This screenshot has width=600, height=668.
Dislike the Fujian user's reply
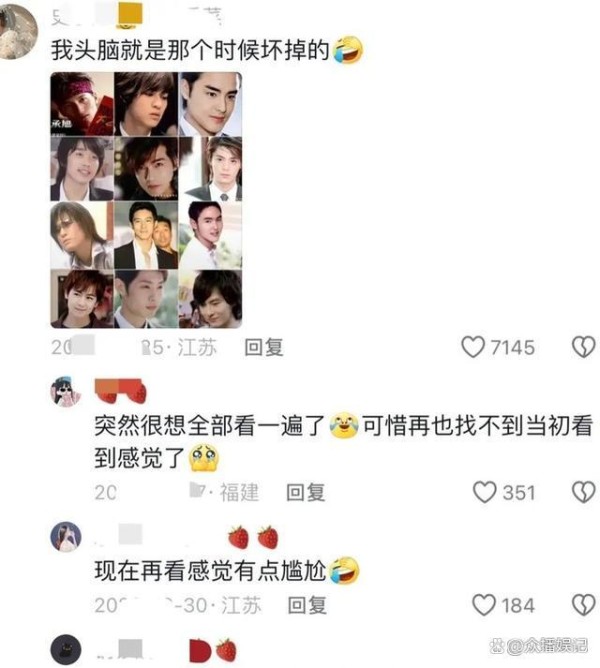(x=583, y=492)
